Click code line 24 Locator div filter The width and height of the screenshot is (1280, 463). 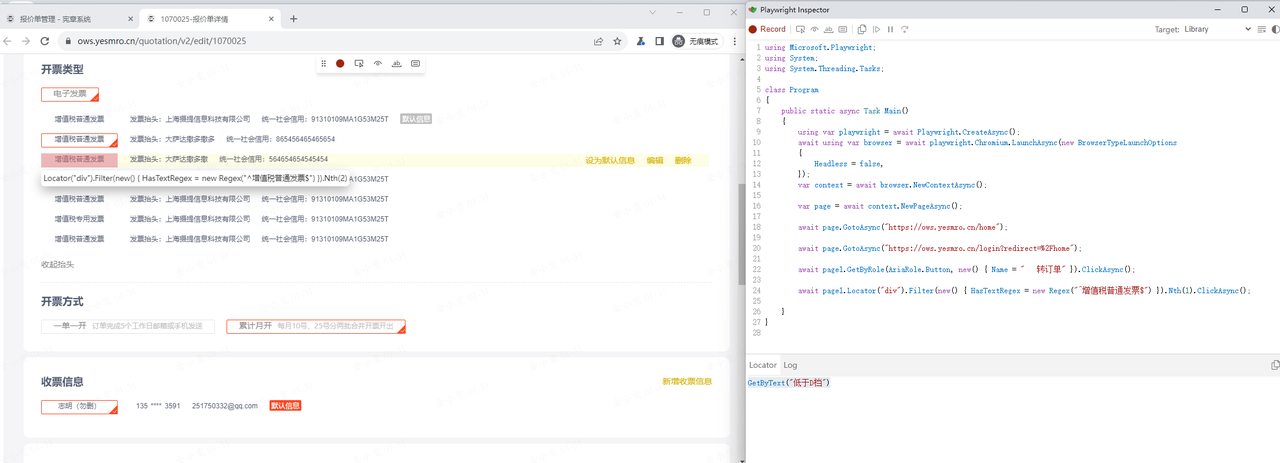click(x=1024, y=290)
